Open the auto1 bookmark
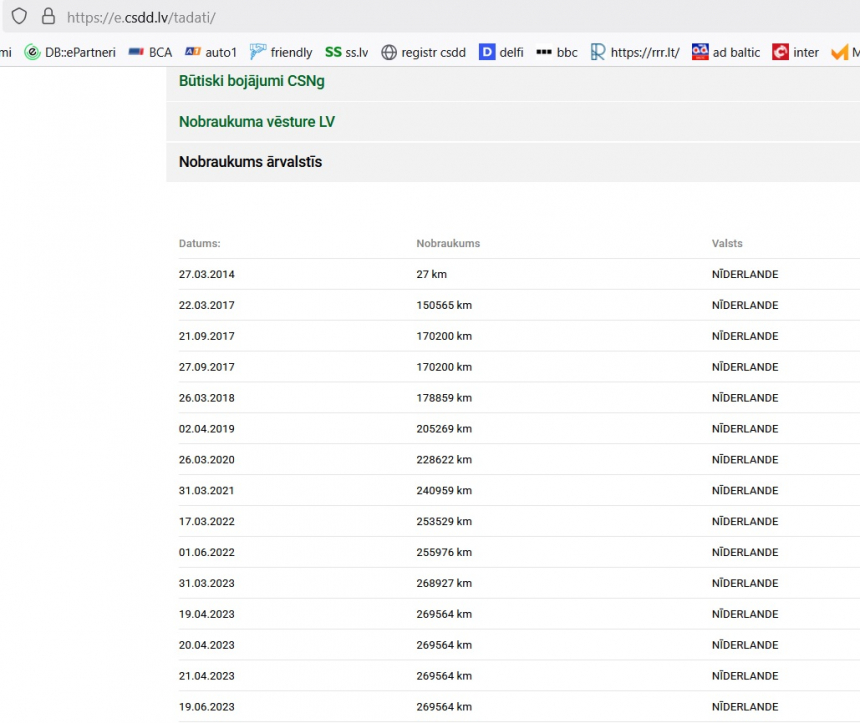 pyautogui.click(x=211, y=52)
